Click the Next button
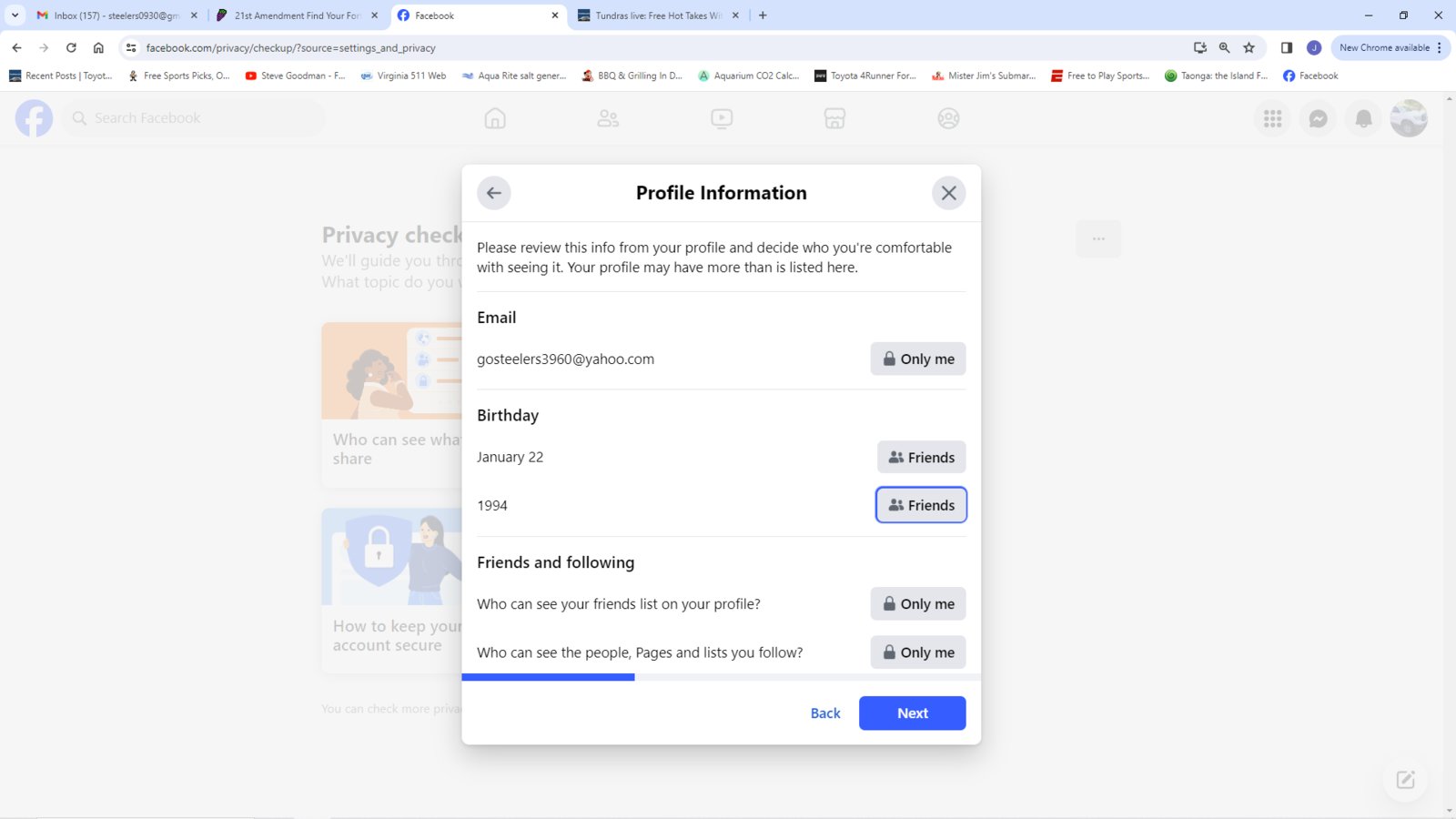Image resolution: width=1456 pixels, height=819 pixels. (x=912, y=713)
